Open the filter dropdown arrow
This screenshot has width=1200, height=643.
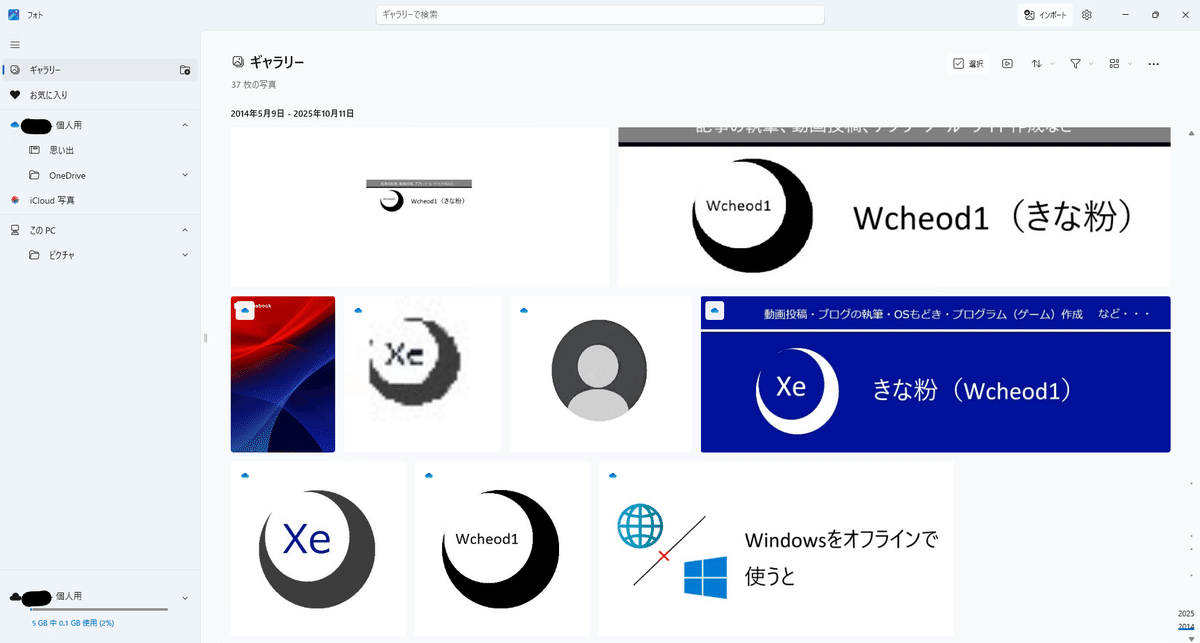[1090, 63]
